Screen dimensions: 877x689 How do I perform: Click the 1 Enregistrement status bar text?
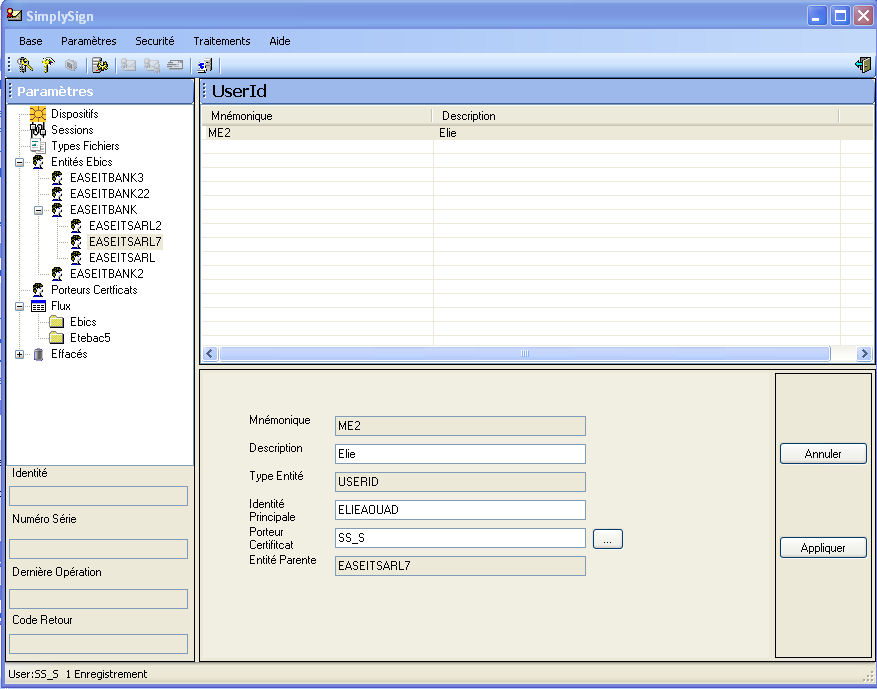coord(106,674)
